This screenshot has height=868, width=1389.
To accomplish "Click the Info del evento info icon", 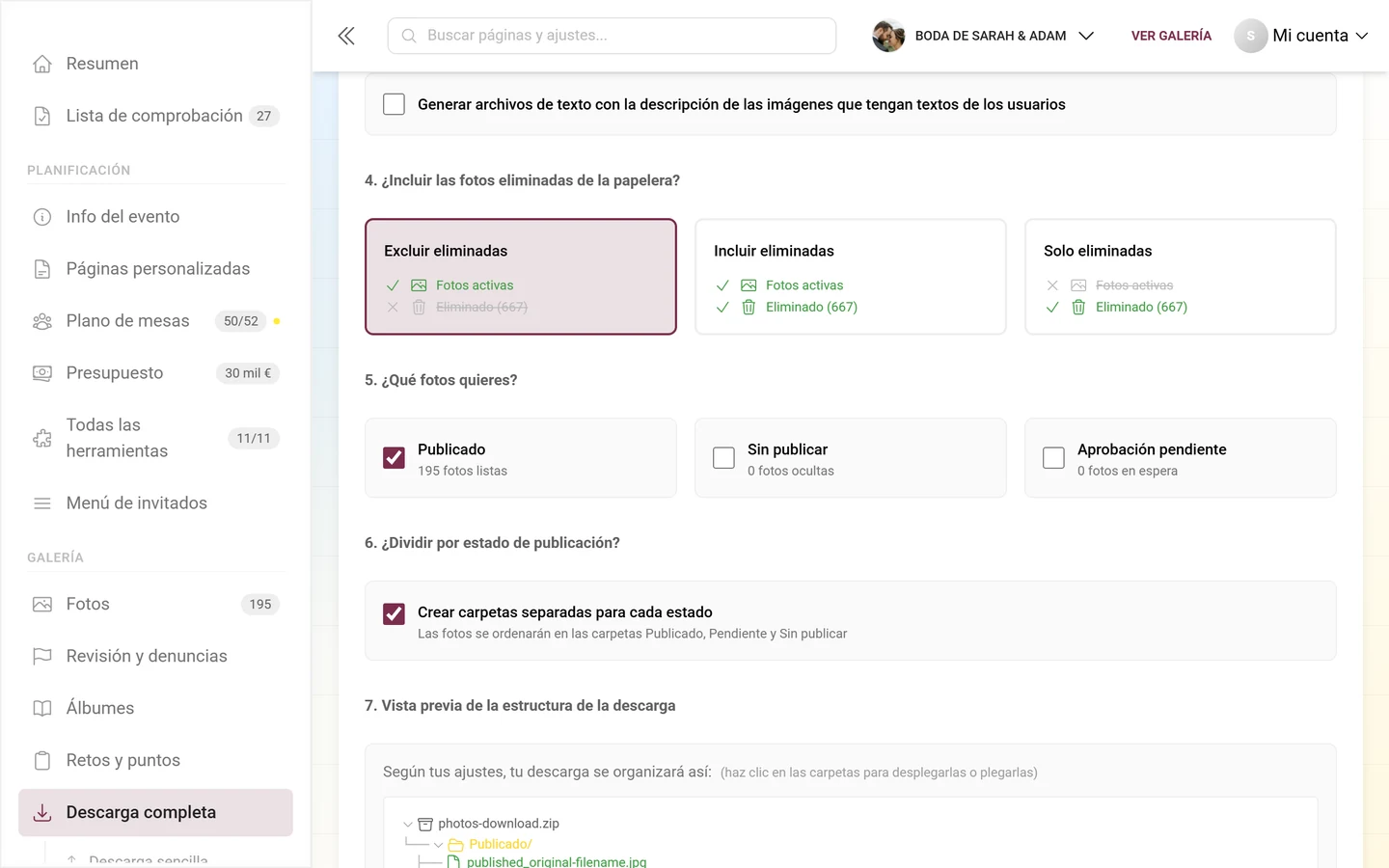I will pyautogui.click(x=42, y=217).
